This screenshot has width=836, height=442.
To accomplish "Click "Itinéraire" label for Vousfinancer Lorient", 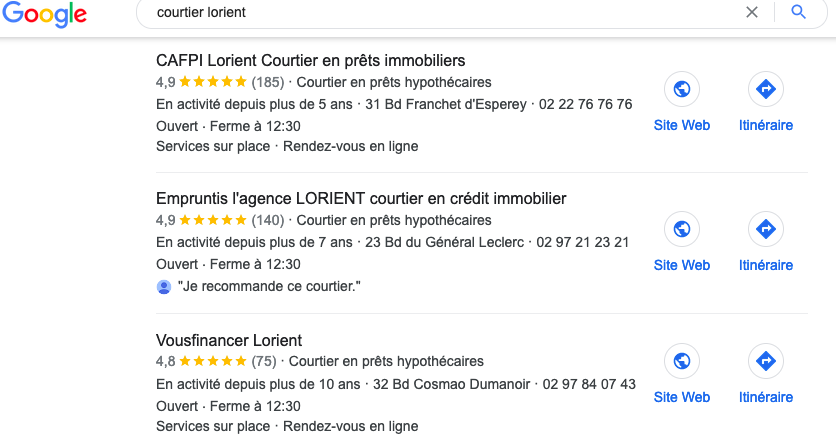I will (x=766, y=397).
